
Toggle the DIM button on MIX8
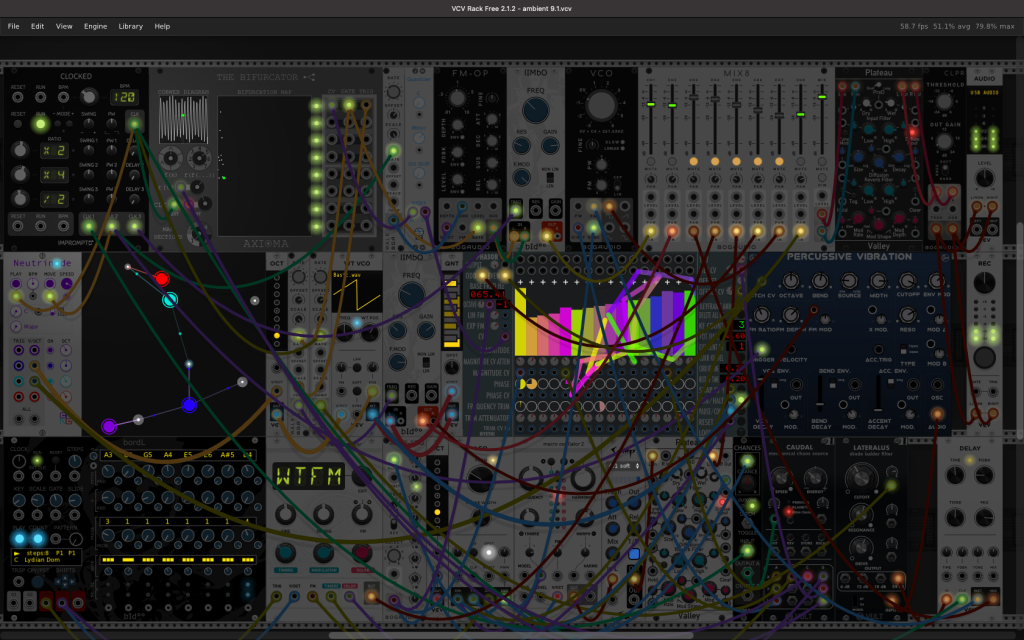[822, 180]
